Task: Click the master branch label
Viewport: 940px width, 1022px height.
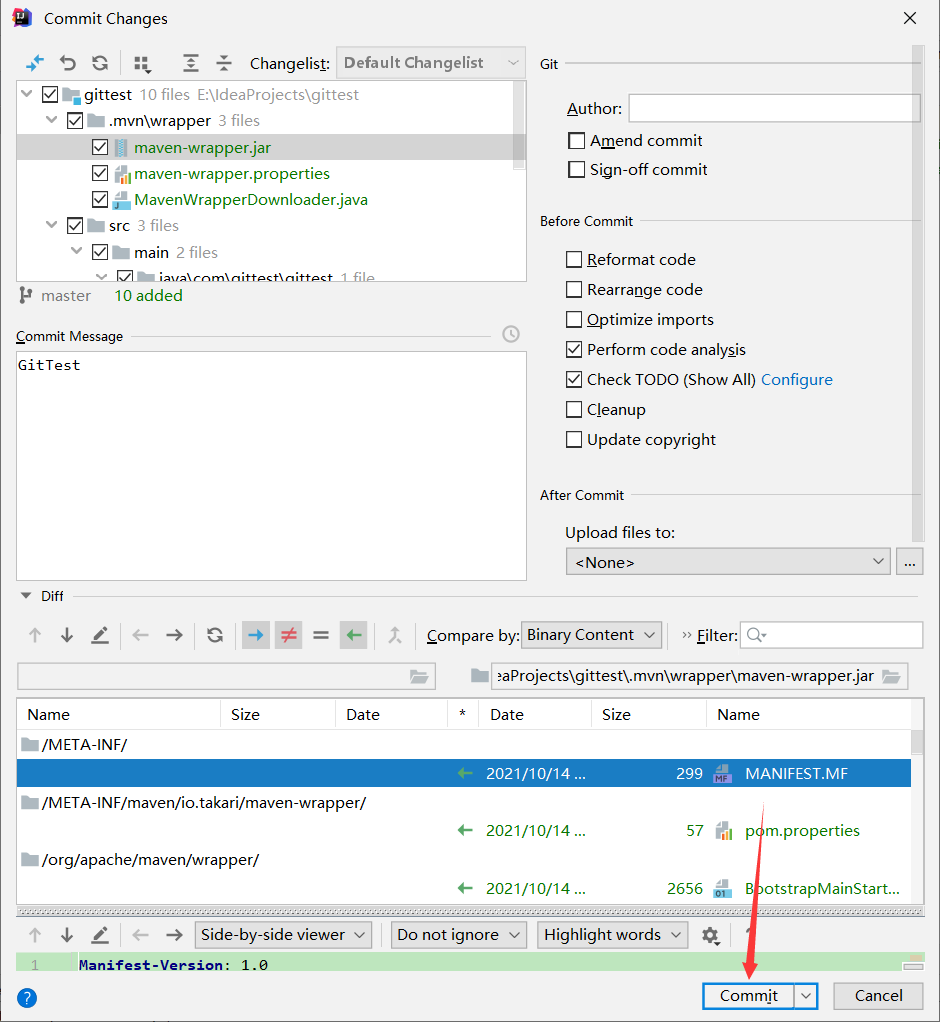Action: click(66, 296)
